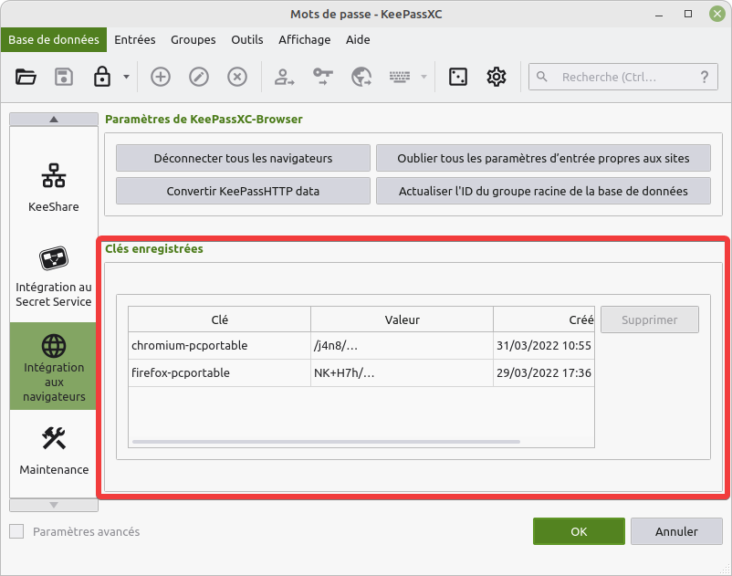The width and height of the screenshot is (732, 576).
Task: Expand the auto-type keyboard dropdown arrow
Action: tap(424, 77)
